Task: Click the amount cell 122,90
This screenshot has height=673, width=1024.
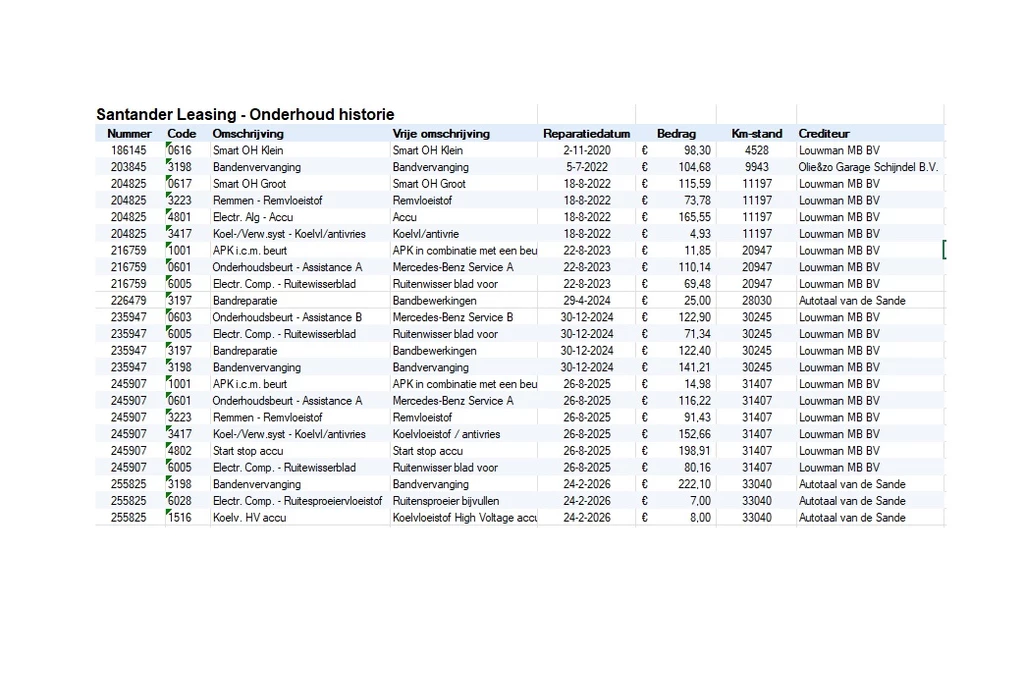Action: [x=694, y=317]
